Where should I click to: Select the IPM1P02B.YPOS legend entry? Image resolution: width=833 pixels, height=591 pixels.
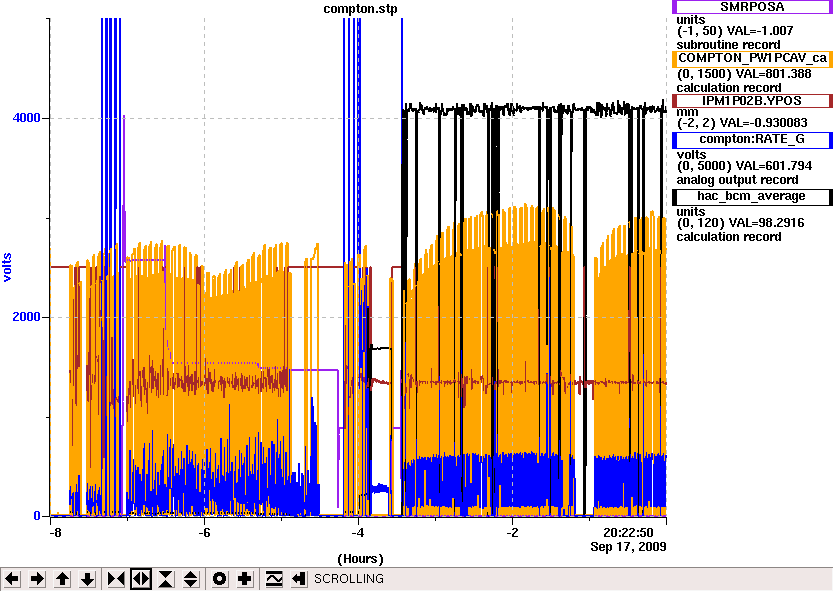[752, 101]
